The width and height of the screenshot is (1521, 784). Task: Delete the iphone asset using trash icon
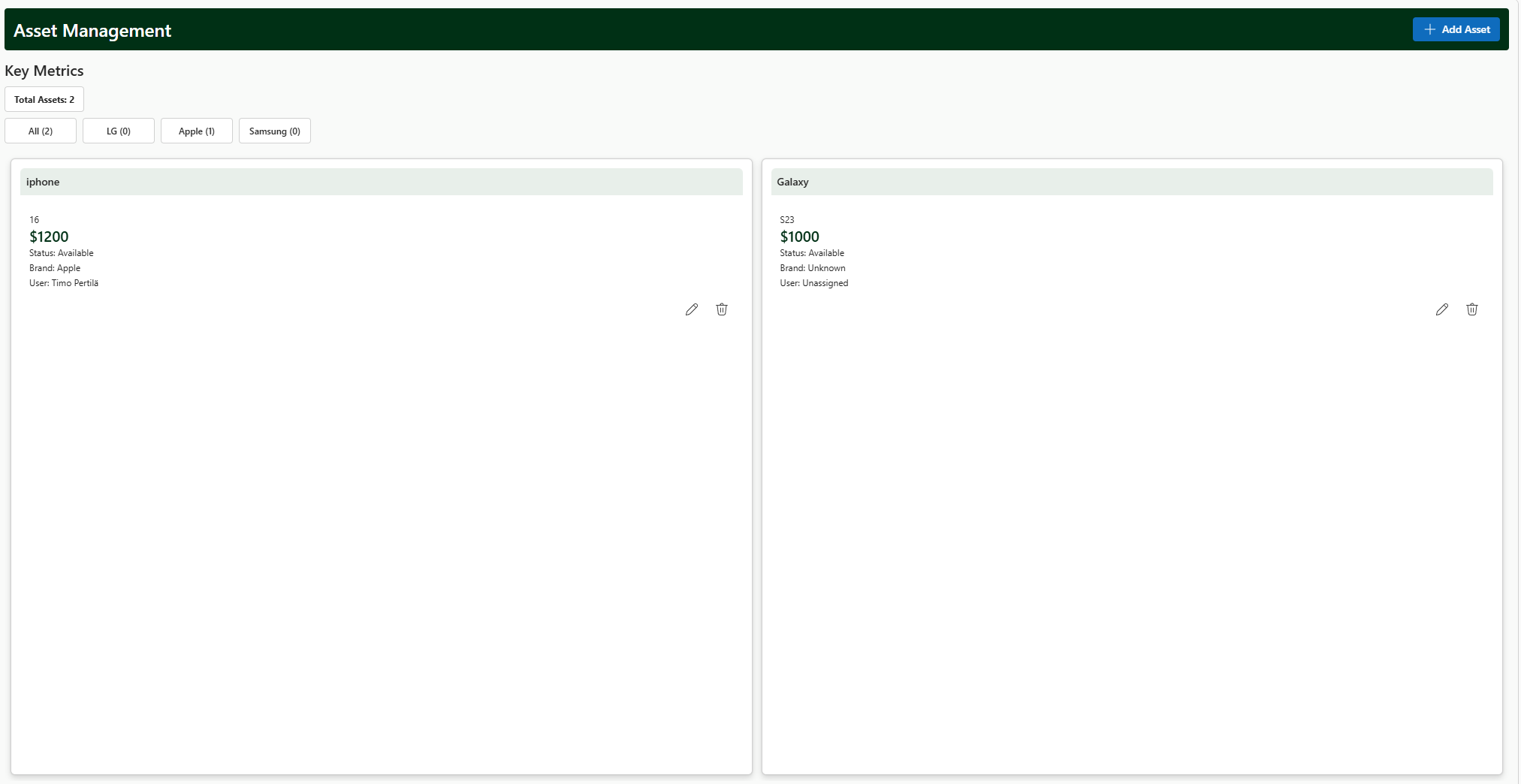[721, 309]
